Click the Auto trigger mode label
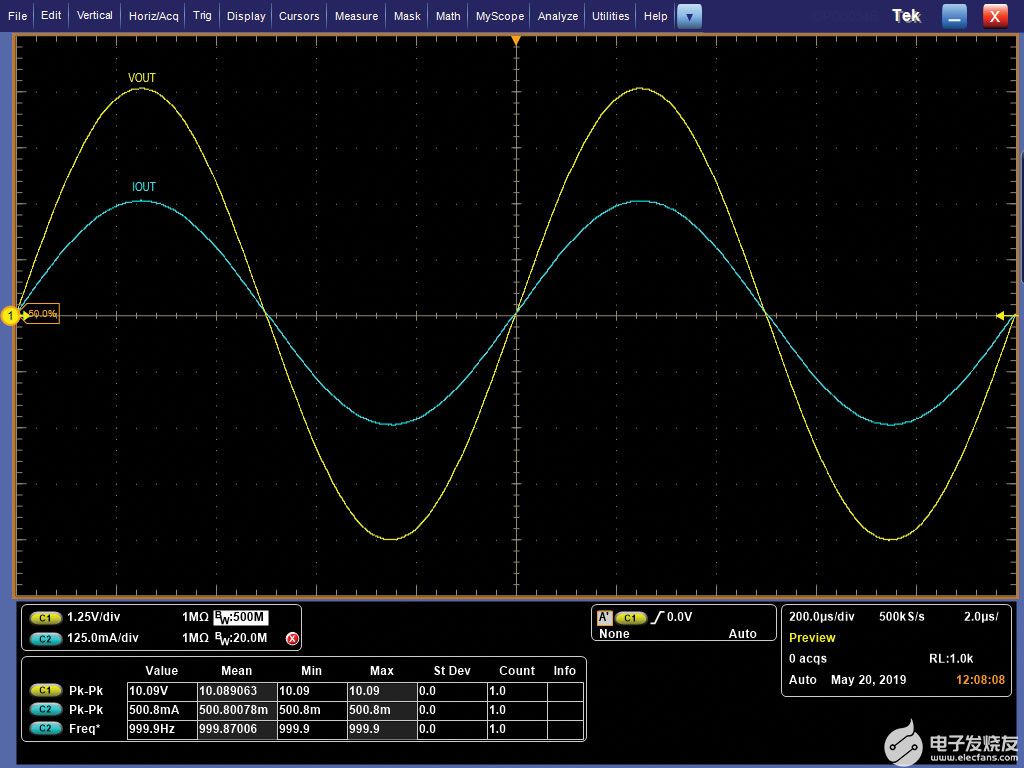Image resolution: width=1024 pixels, height=768 pixels. 743,633
